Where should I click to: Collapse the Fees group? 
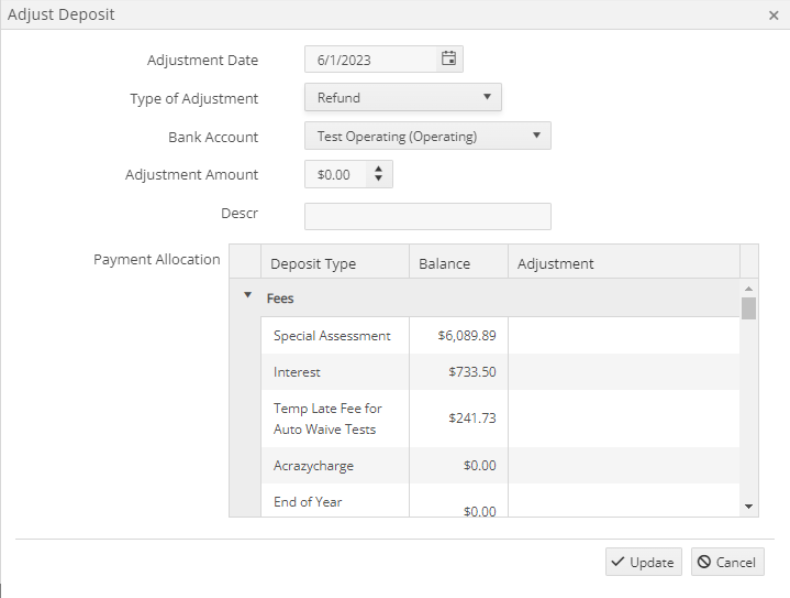click(247, 295)
